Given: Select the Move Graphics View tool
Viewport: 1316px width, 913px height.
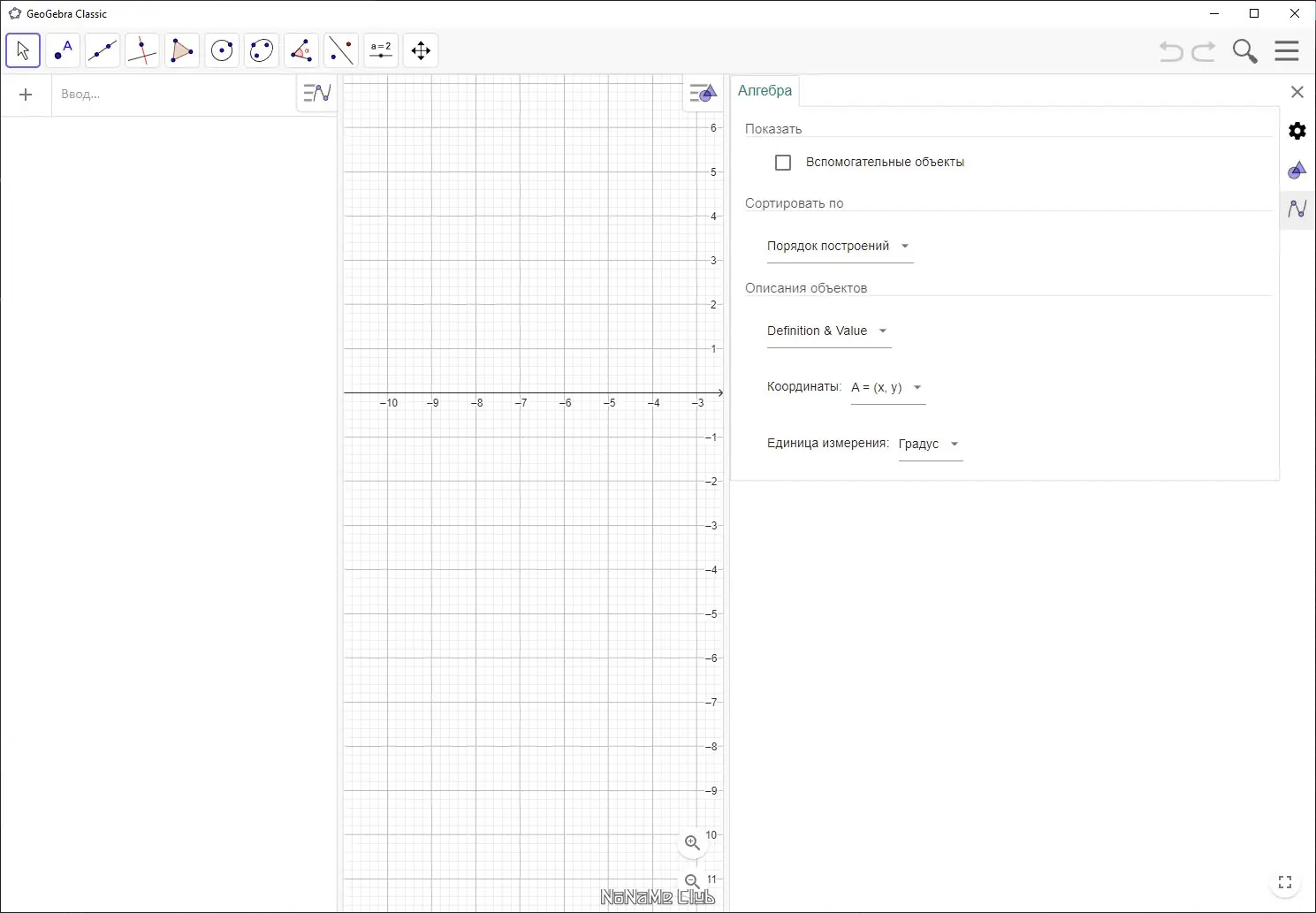Looking at the screenshot, I should 421,50.
